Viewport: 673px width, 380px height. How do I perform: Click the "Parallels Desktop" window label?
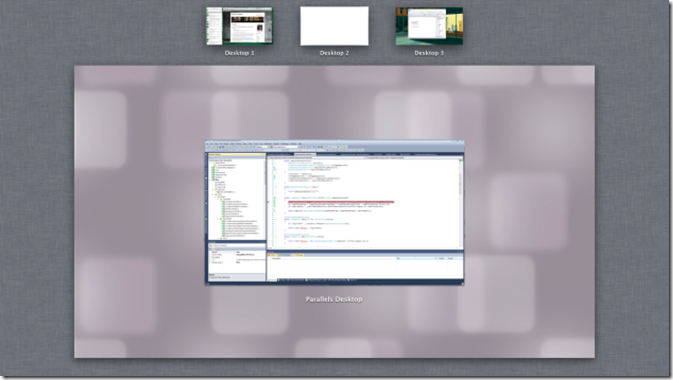334,299
